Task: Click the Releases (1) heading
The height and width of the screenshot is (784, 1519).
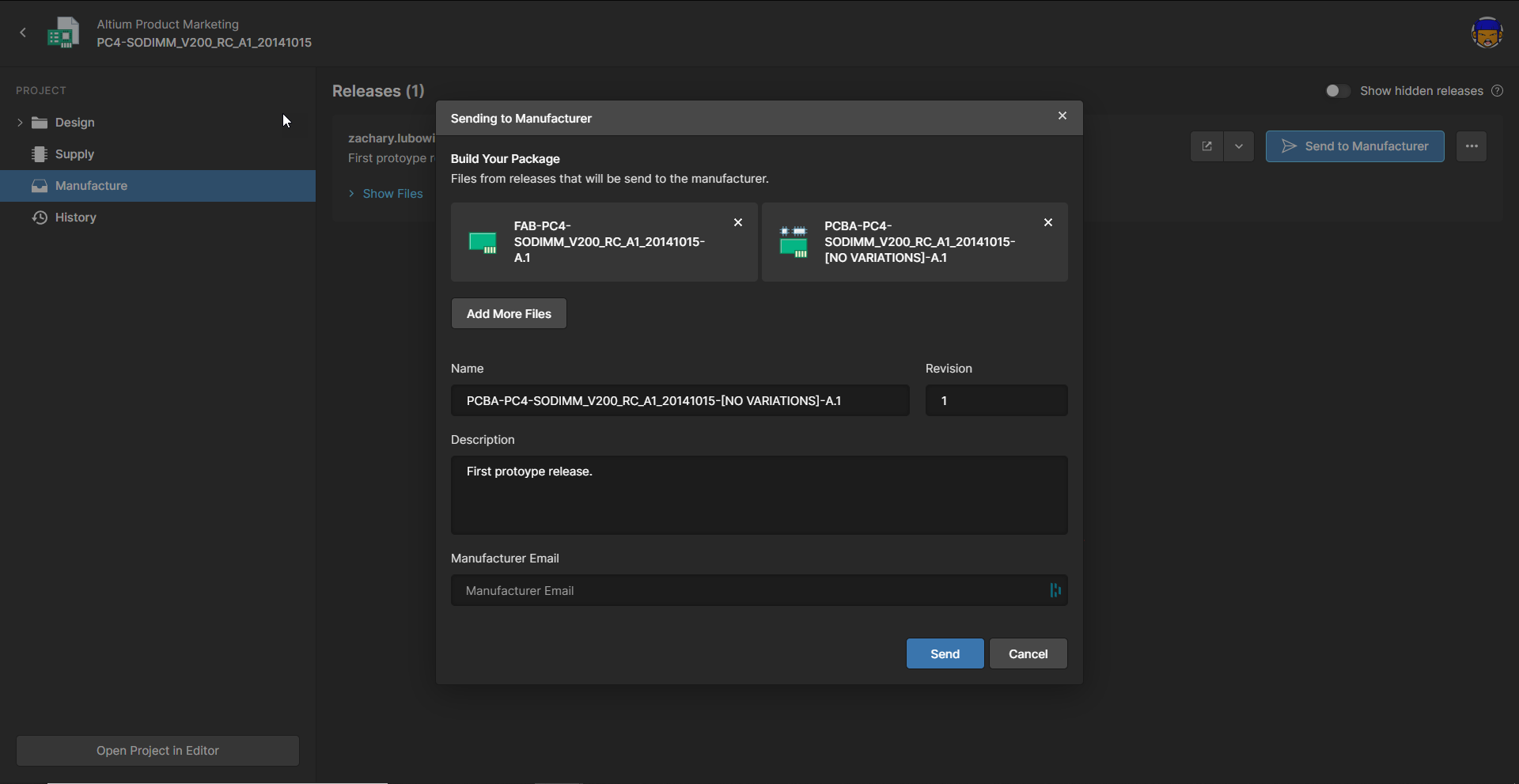Action: point(378,91)
